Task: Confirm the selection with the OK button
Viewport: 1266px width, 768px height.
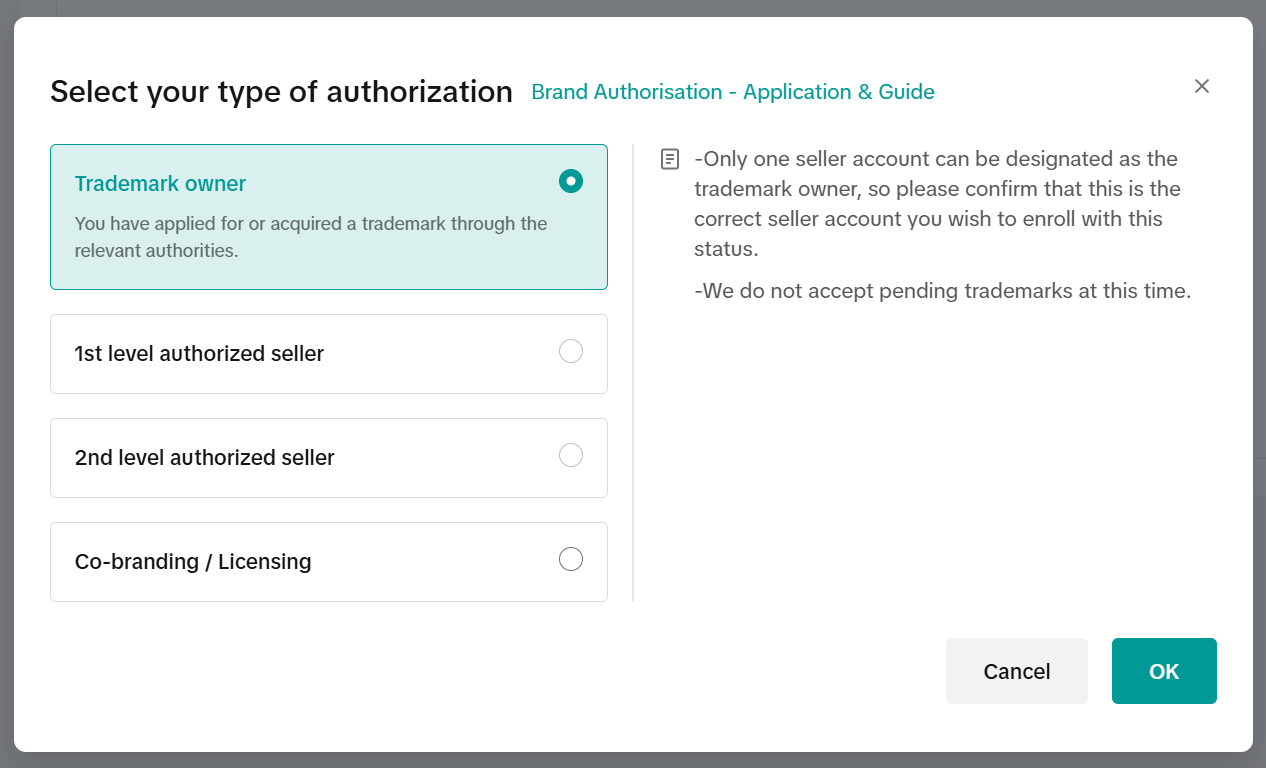Action: pos(1164,671)
